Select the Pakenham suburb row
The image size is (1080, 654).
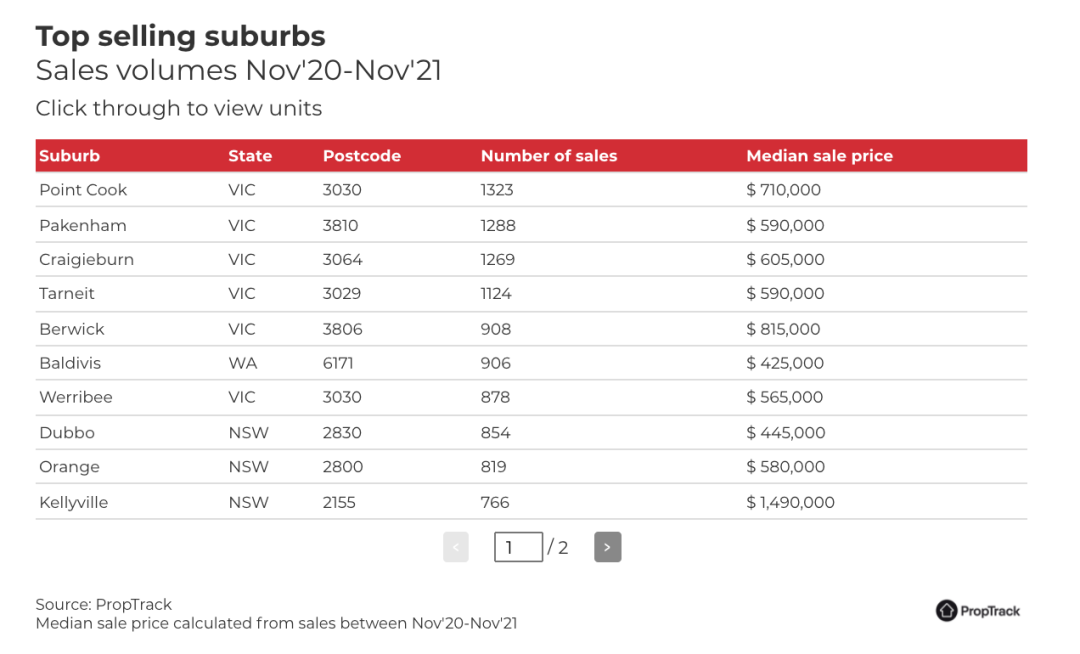click(531, 225)
